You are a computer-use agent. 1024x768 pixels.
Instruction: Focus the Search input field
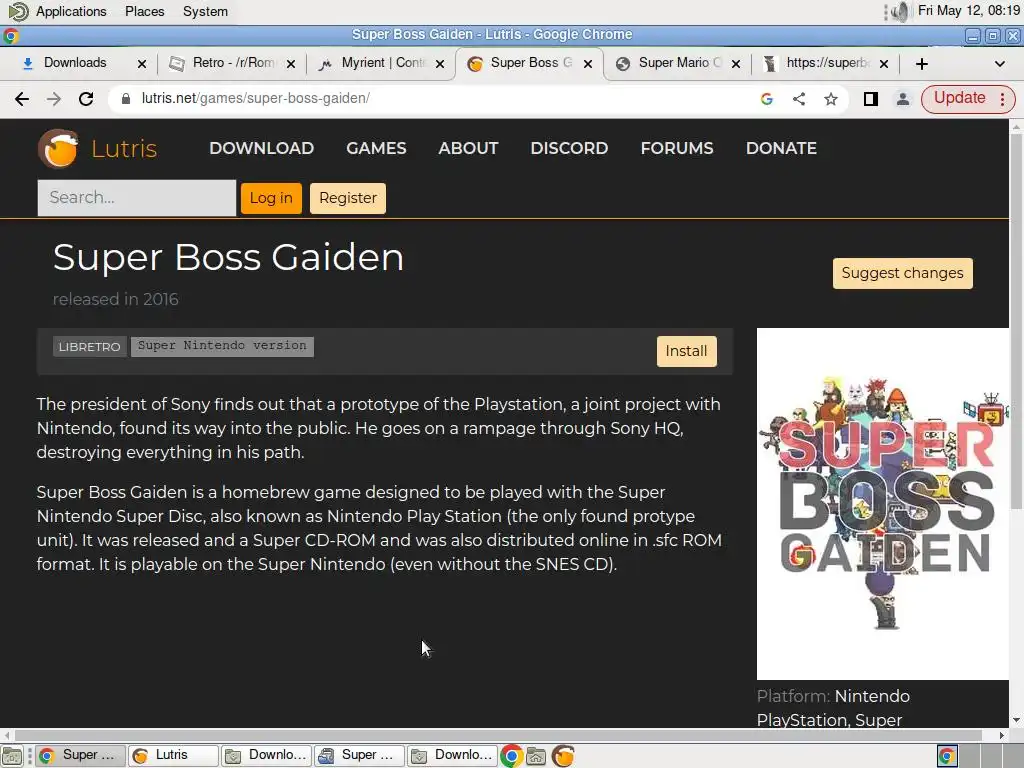coord(136,198)
